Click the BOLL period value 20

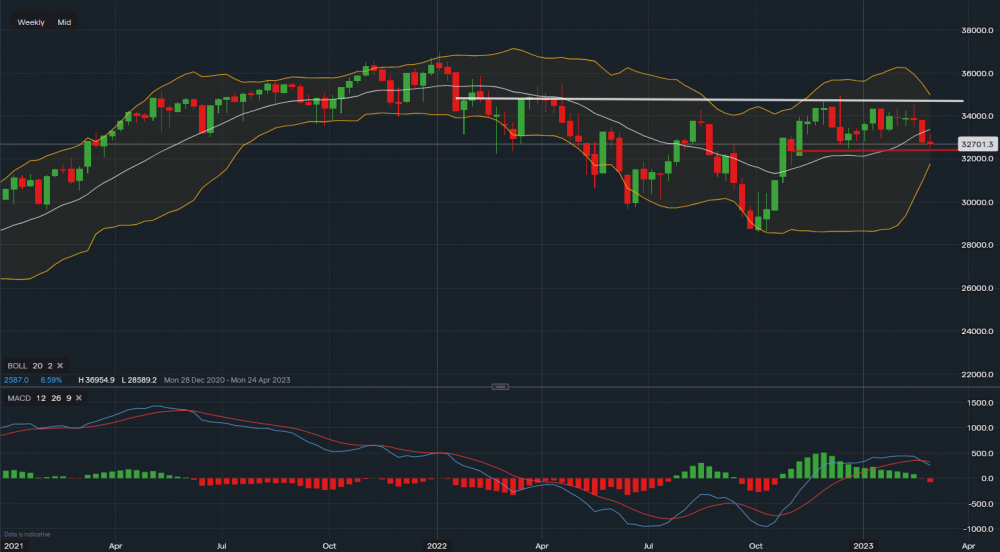click(37, 366)
